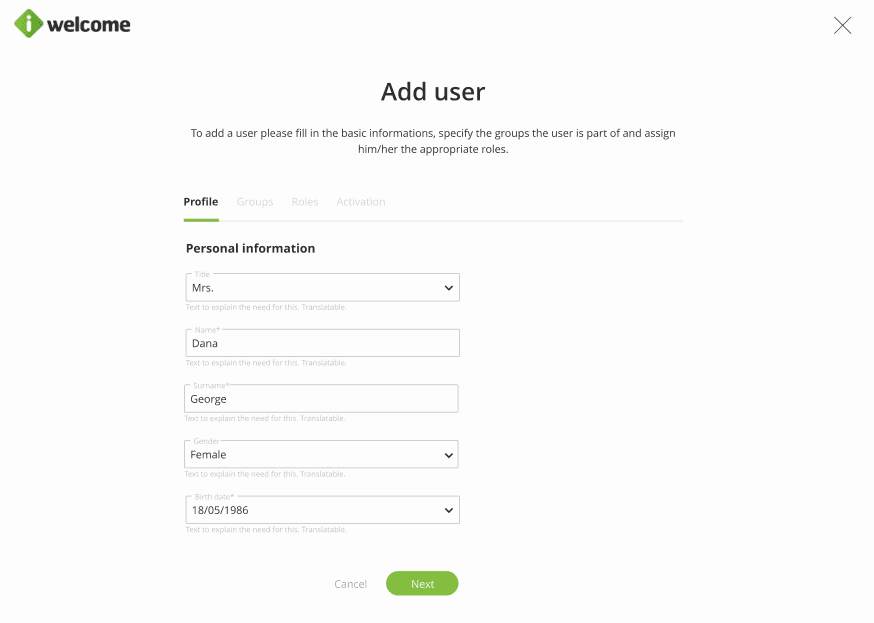Focus the Name field containing Dana
This screenshot has width=874, height=623.
(x=322, y=344)
